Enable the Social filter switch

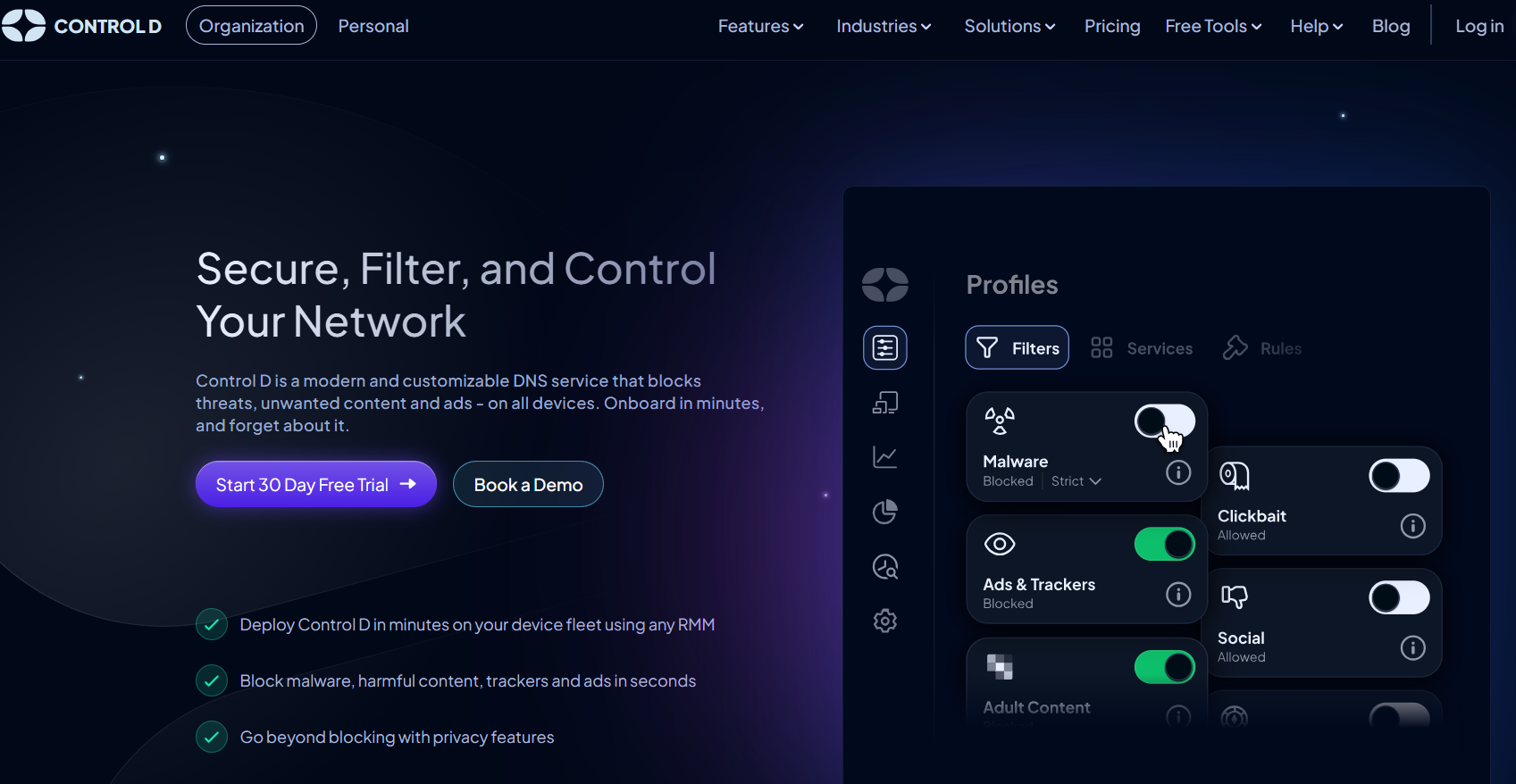1400,597
